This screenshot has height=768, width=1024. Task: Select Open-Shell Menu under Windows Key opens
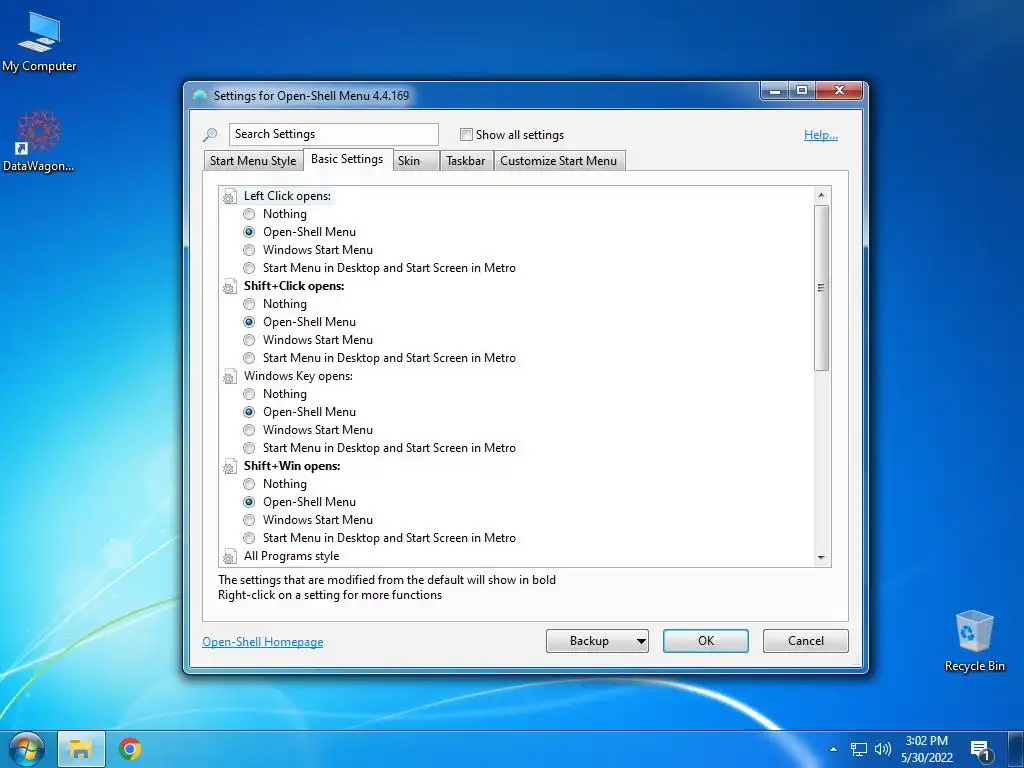[249, 412]
